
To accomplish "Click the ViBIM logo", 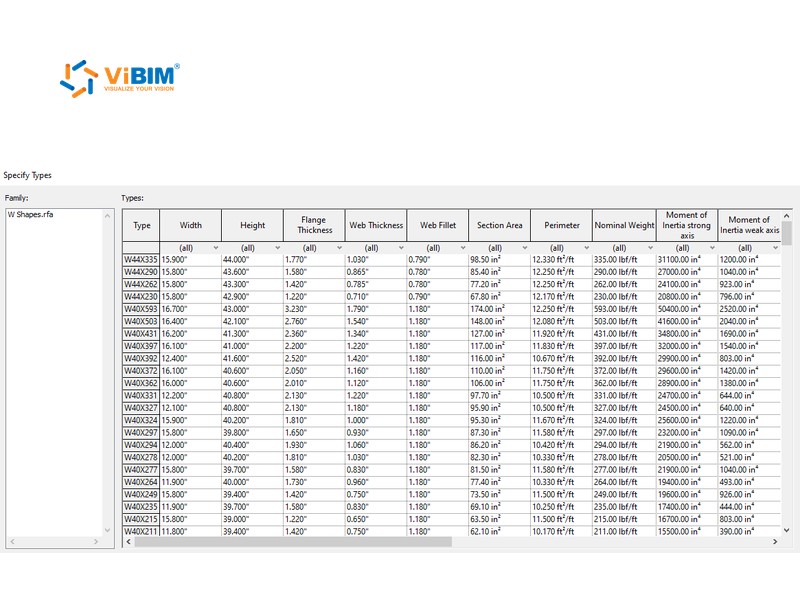I will (x=119, y=79).
